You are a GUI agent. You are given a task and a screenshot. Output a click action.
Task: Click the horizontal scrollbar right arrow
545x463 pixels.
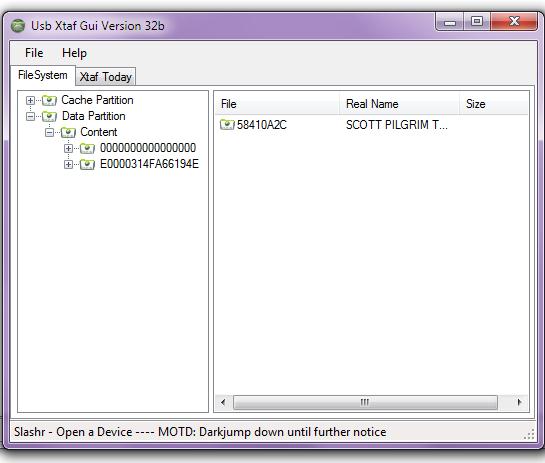tap(519, 403)
